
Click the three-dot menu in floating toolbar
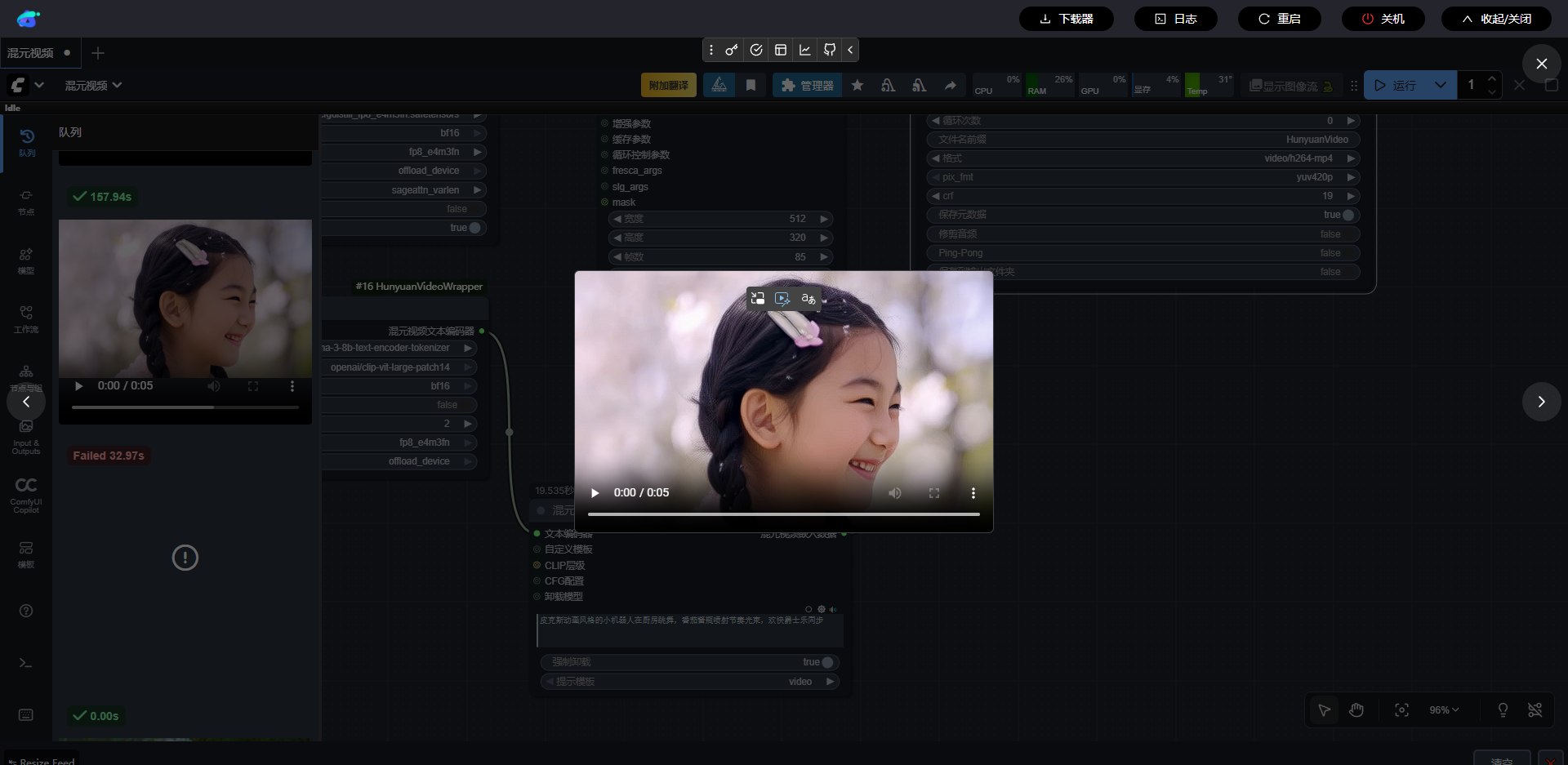click(711, 50)
